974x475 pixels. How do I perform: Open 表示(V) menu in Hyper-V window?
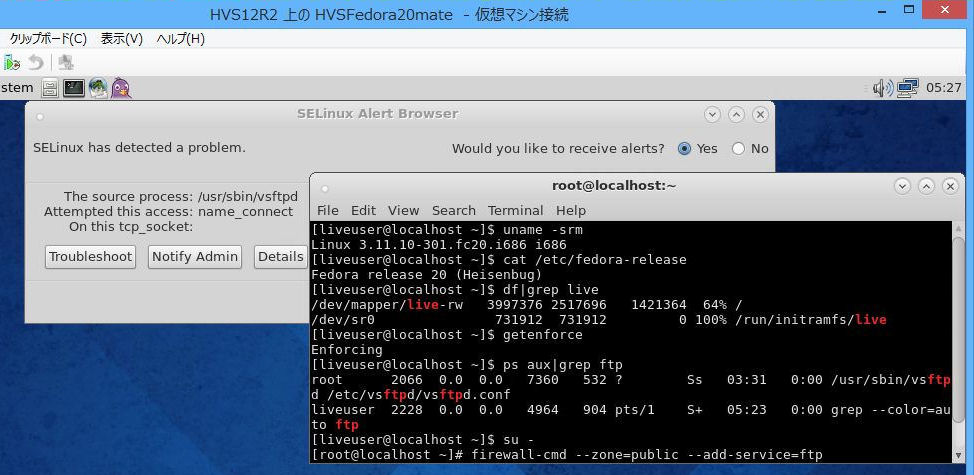click(122, 39)
